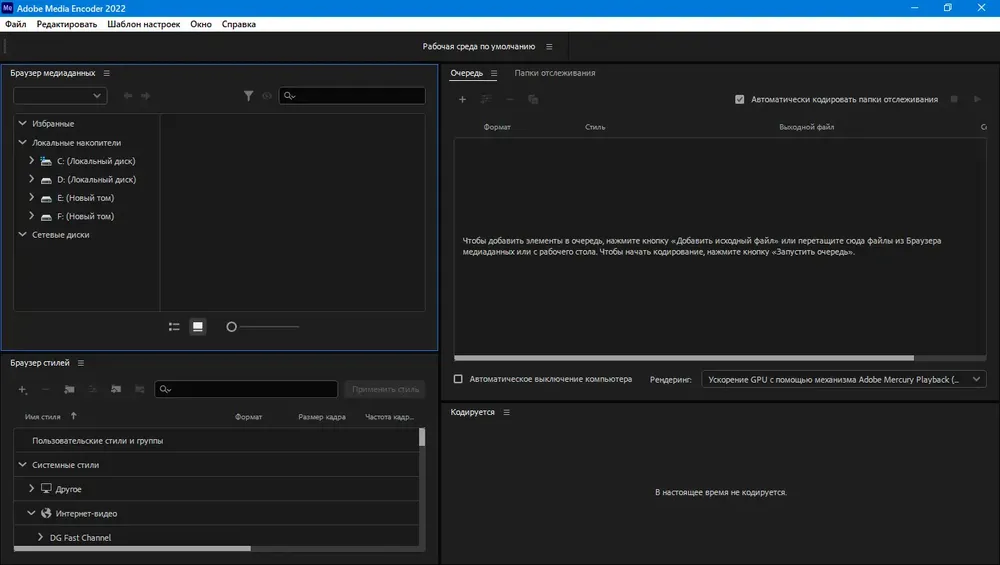Click the forward navigation arrow in Media Browser
This screenshot has height=565, width=1000.
coord(145,96)
